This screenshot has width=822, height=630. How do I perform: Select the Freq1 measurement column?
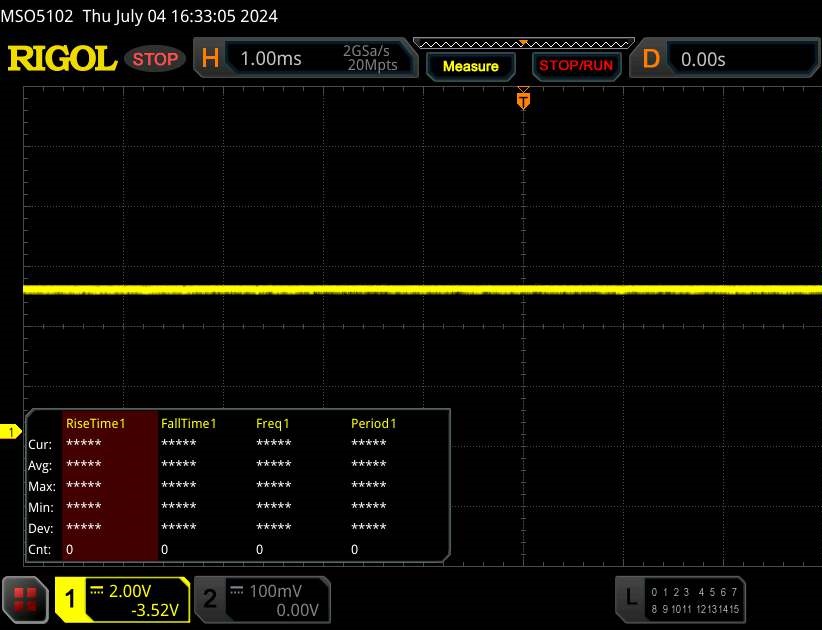(273, 423)
